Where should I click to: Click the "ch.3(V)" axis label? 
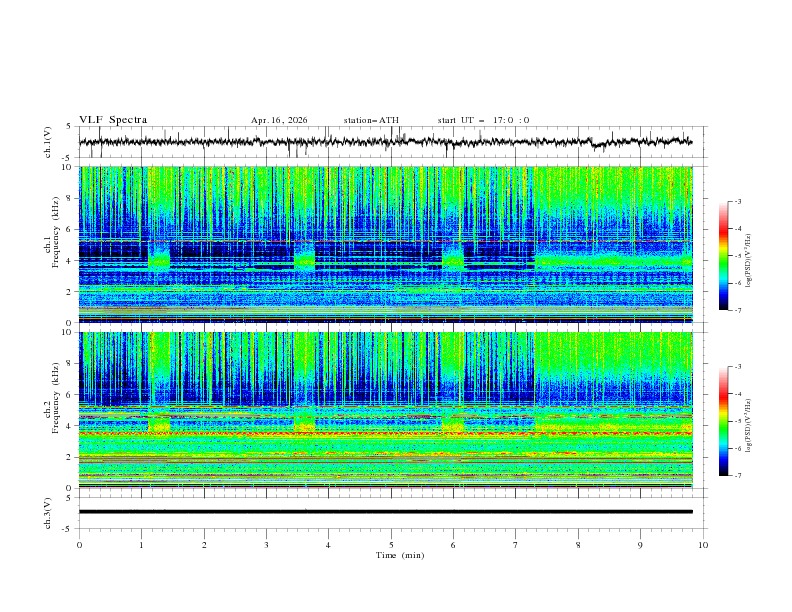[48, 513]
